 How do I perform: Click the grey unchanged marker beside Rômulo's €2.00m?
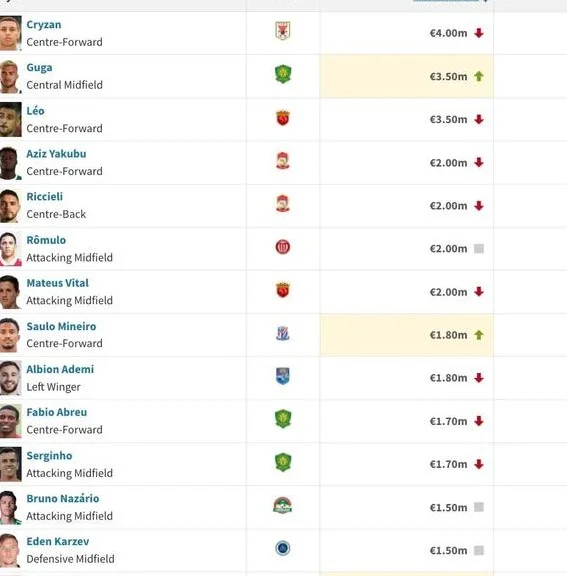click(478, 249)
